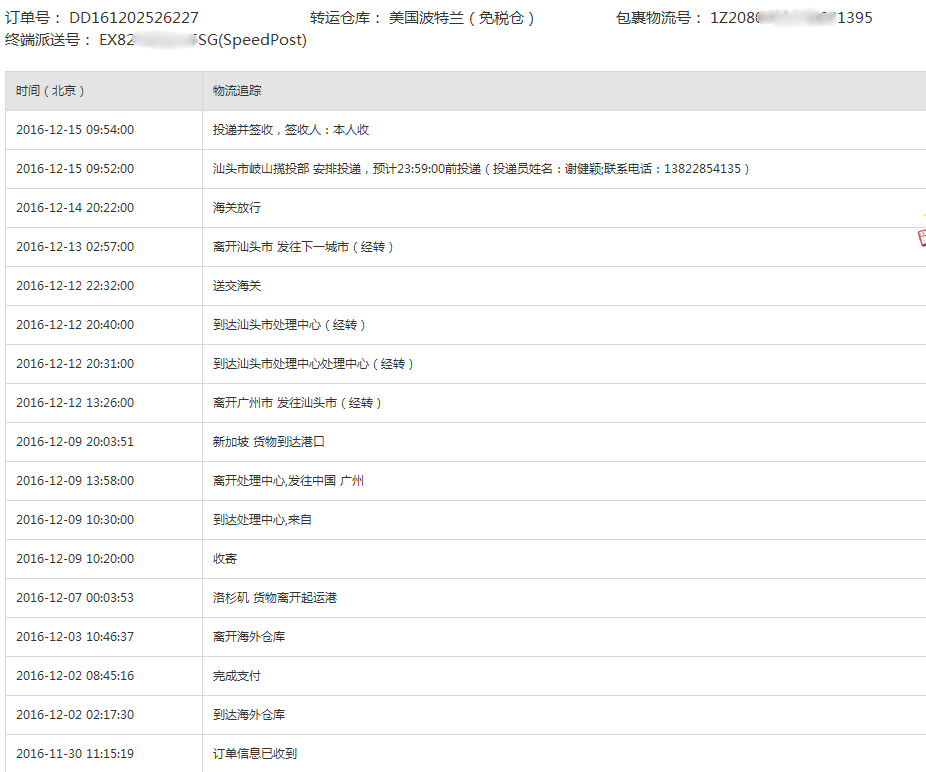This screenshot has width=926, height=772.
Task: Click status 完成支付
Action: tap(237, 675)
